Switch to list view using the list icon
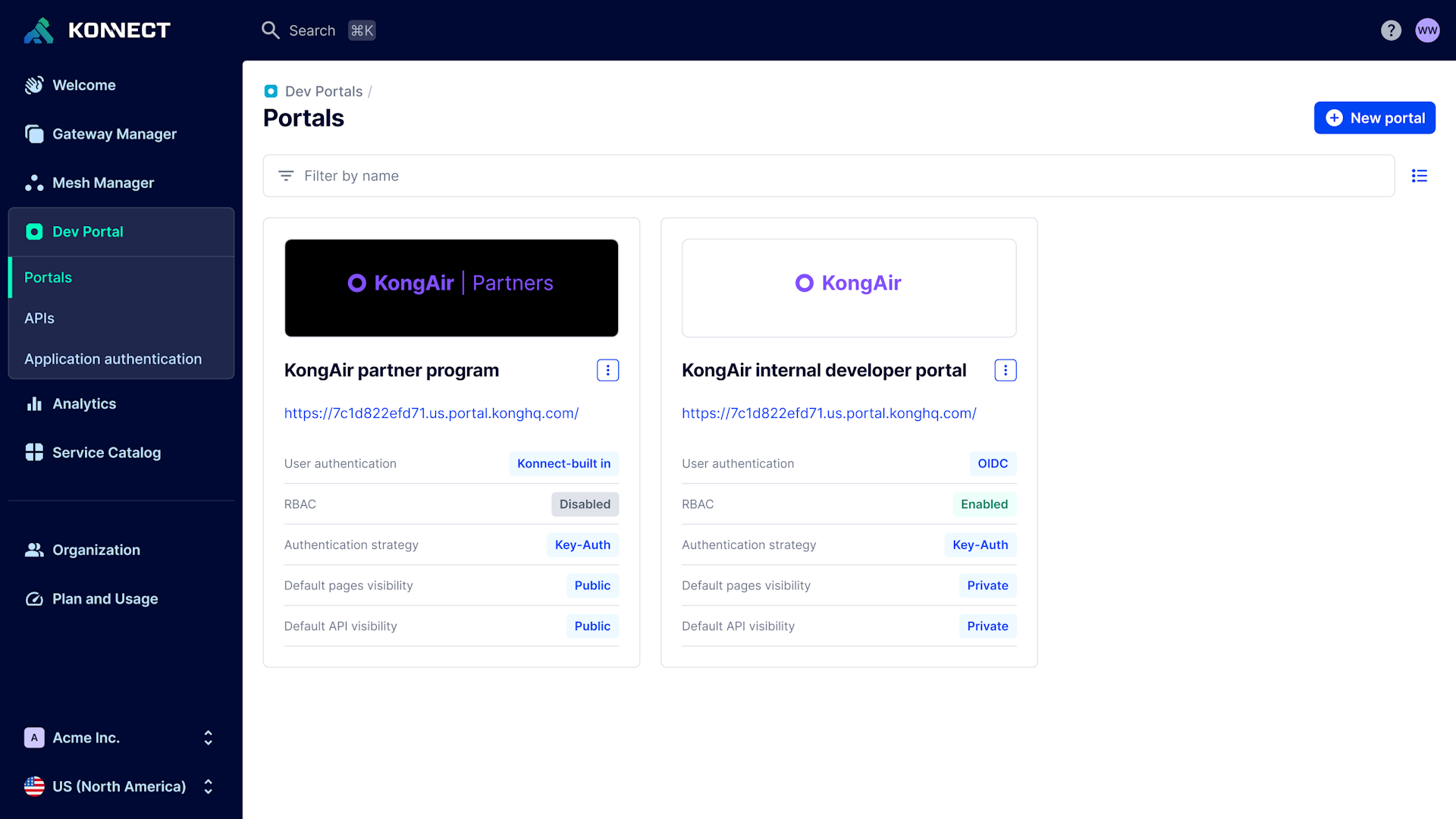 [1419, 175]
